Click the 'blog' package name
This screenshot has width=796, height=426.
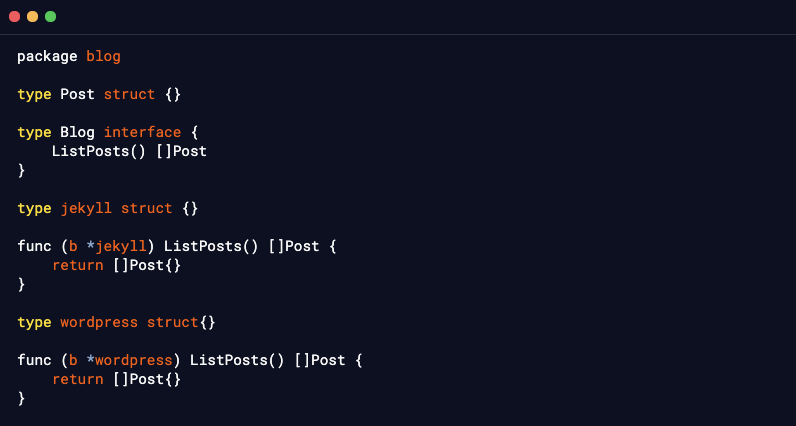point(103,56)
